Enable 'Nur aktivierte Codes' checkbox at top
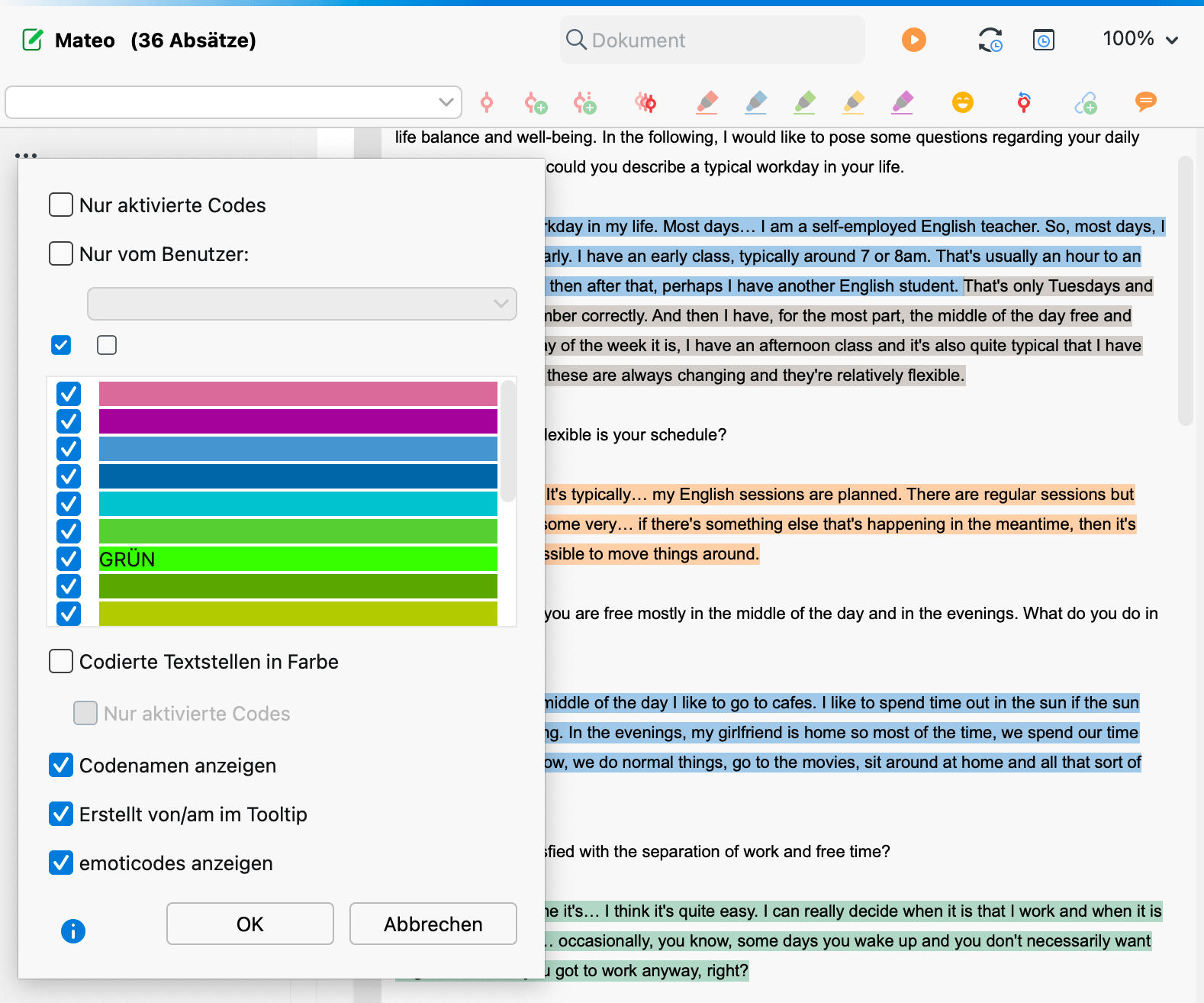This screenshot has height=1003, width=1204. (61, 205)
